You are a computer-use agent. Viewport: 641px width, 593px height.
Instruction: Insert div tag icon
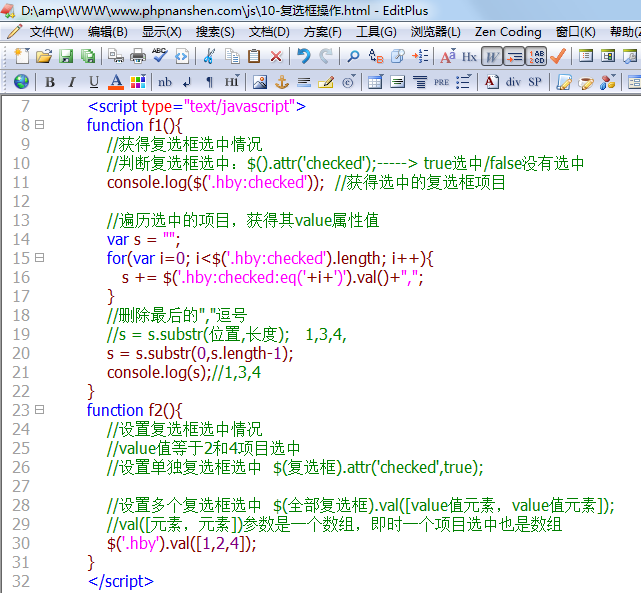(x=513, y=82)
